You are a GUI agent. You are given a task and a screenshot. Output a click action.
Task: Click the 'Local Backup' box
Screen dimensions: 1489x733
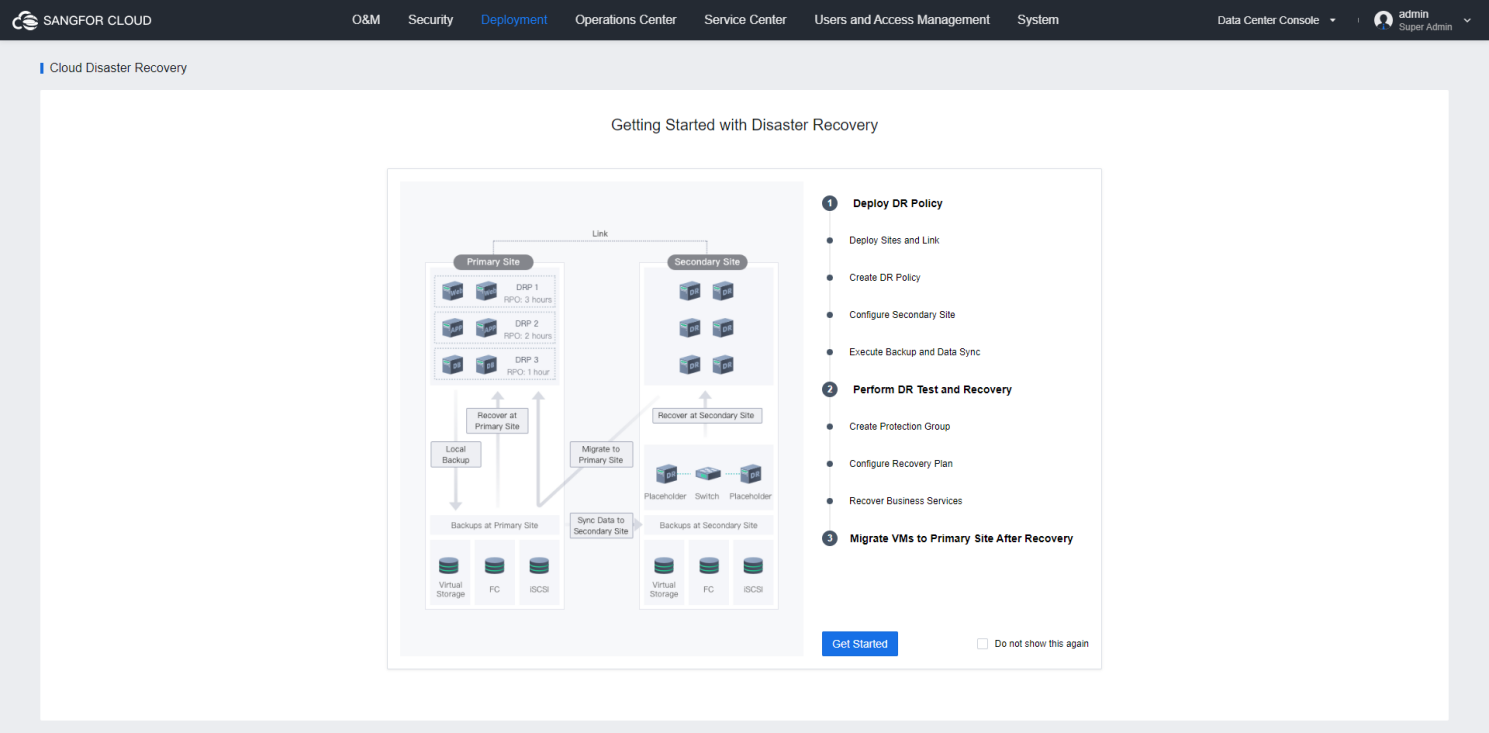[456, 454]
